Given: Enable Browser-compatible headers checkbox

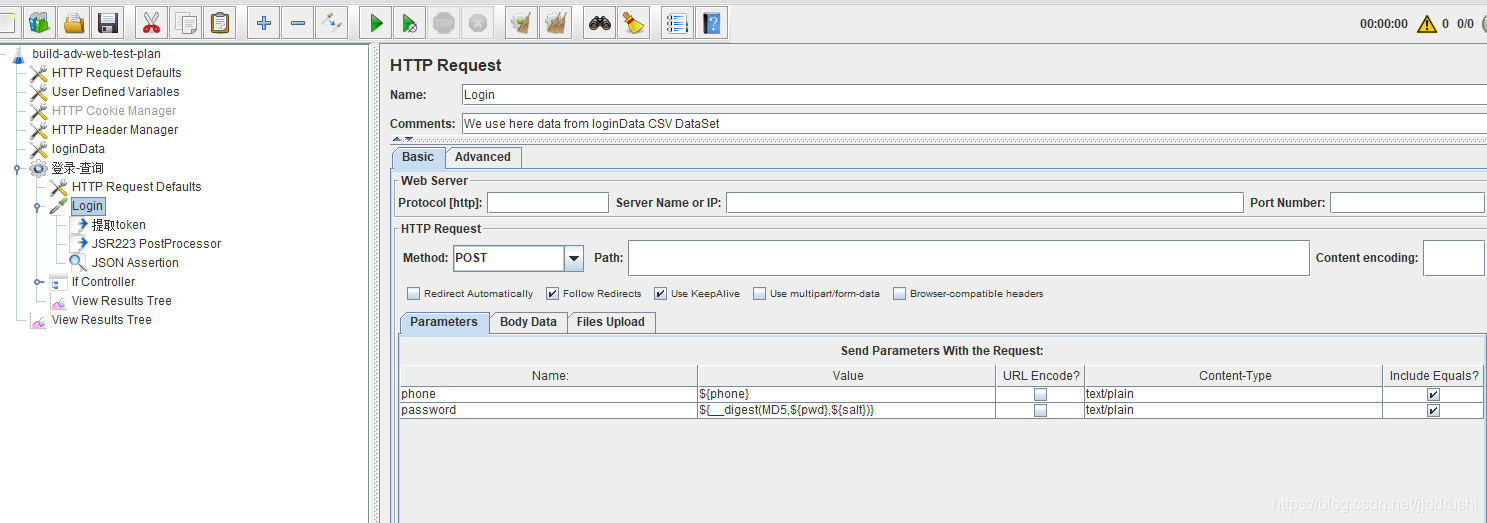Looking at the screenshot, I should coord(900,294).
